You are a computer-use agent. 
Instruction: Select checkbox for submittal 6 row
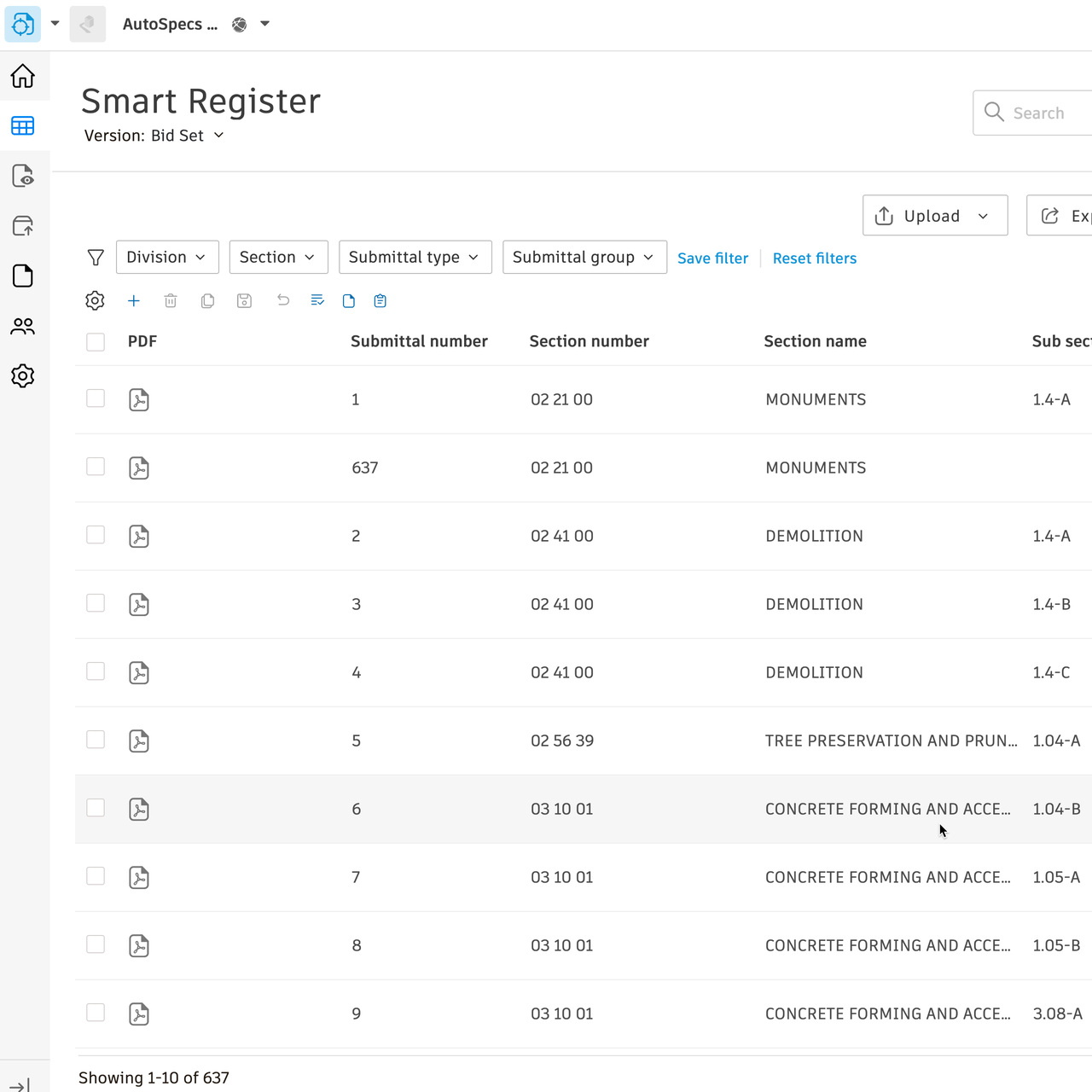point(96,808)
